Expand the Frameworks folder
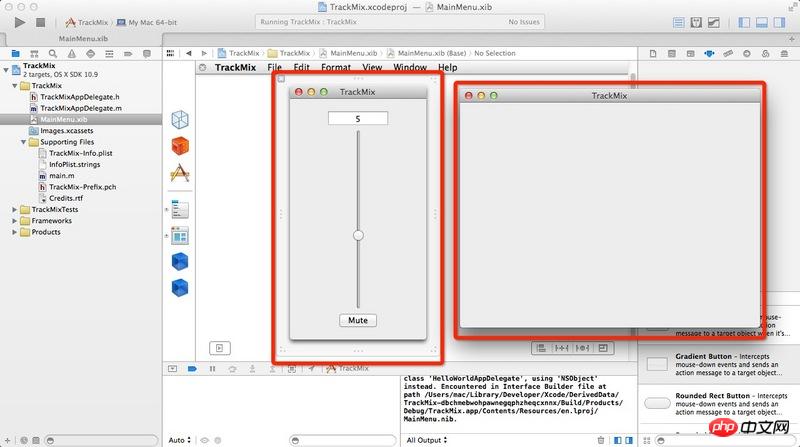Viewport: 800px width, 447px height. pos(15,220)
